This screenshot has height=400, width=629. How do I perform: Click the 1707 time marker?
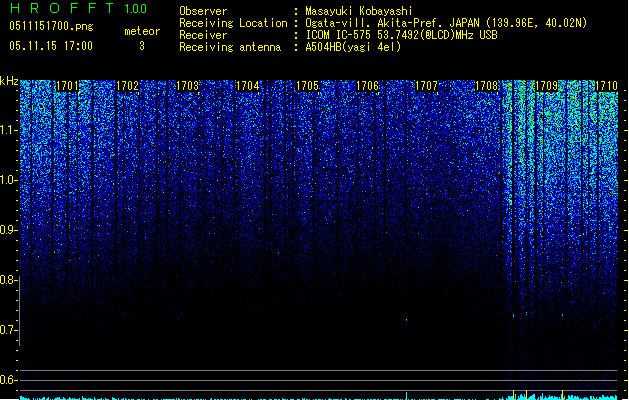[426, 86]
